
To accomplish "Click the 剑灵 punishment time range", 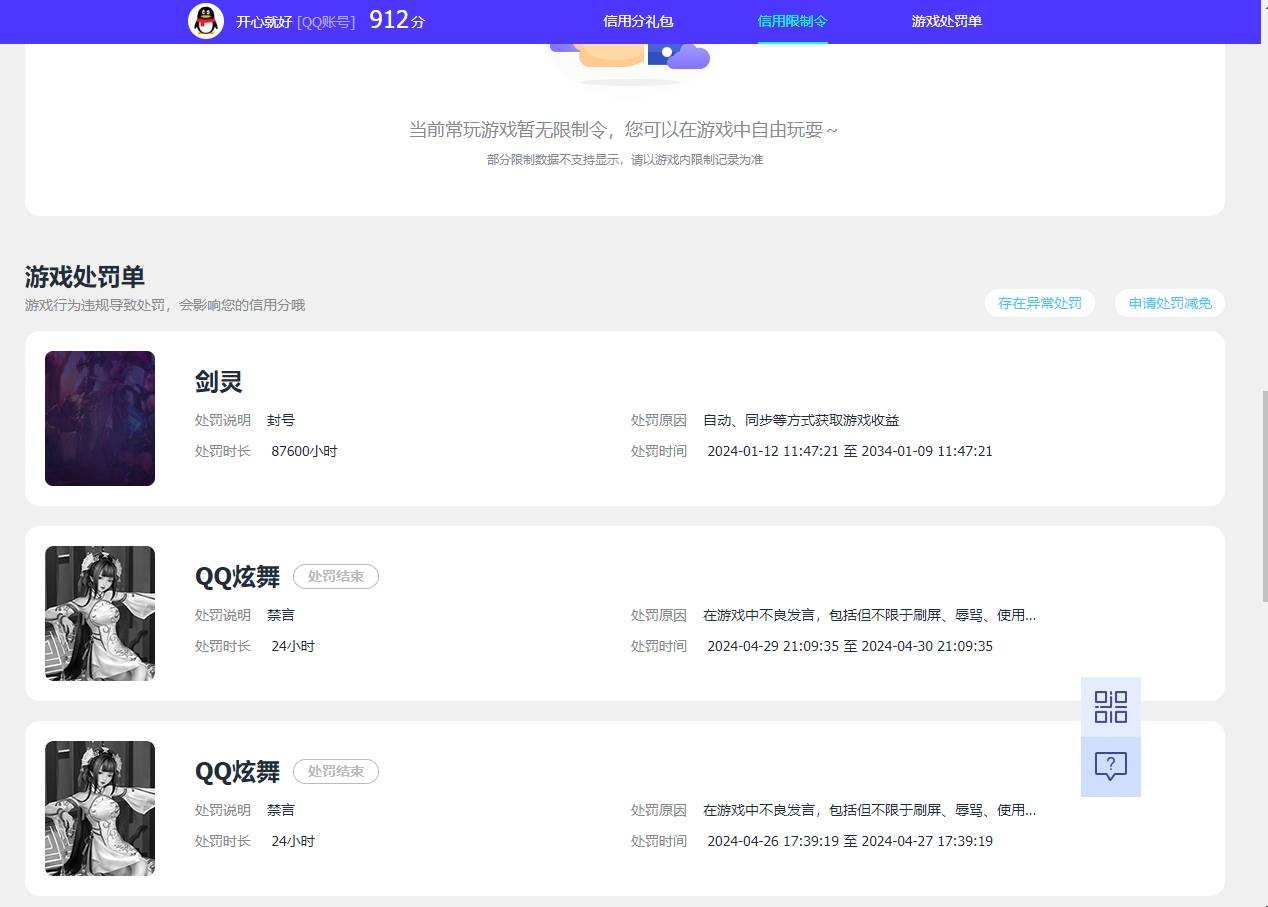I will coord(850,451).
